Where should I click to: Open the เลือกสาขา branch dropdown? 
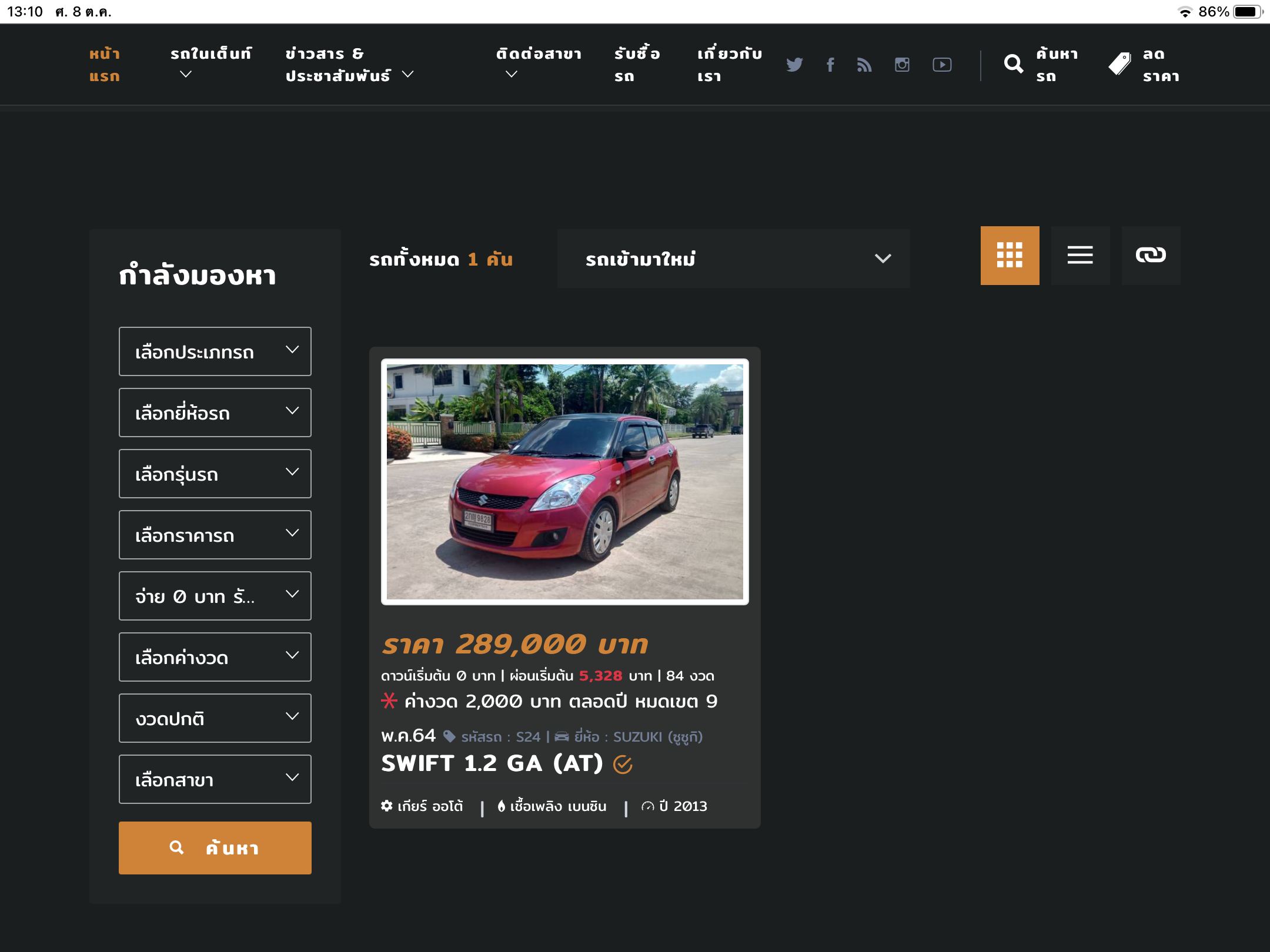click(215, 779)
